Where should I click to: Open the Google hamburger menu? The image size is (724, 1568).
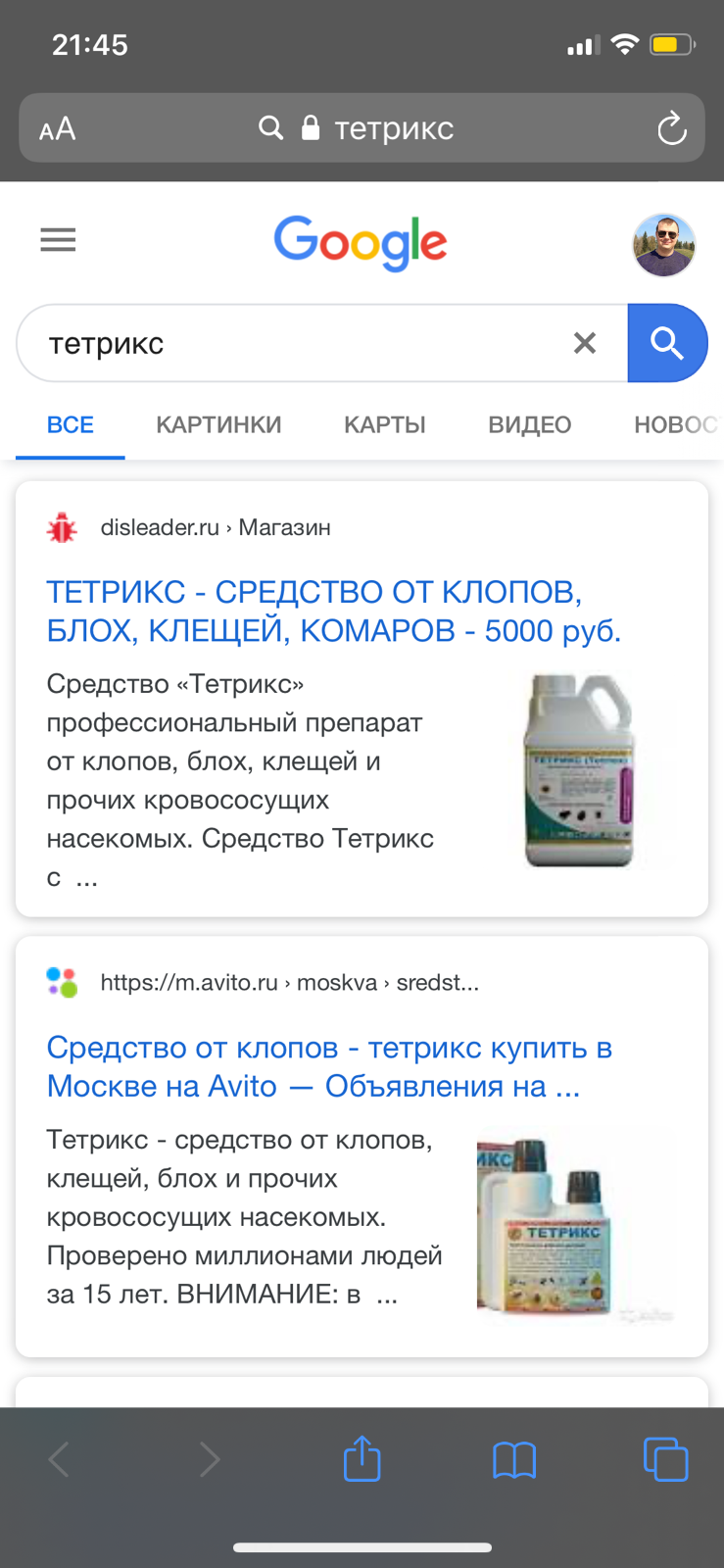coord(58,239)
